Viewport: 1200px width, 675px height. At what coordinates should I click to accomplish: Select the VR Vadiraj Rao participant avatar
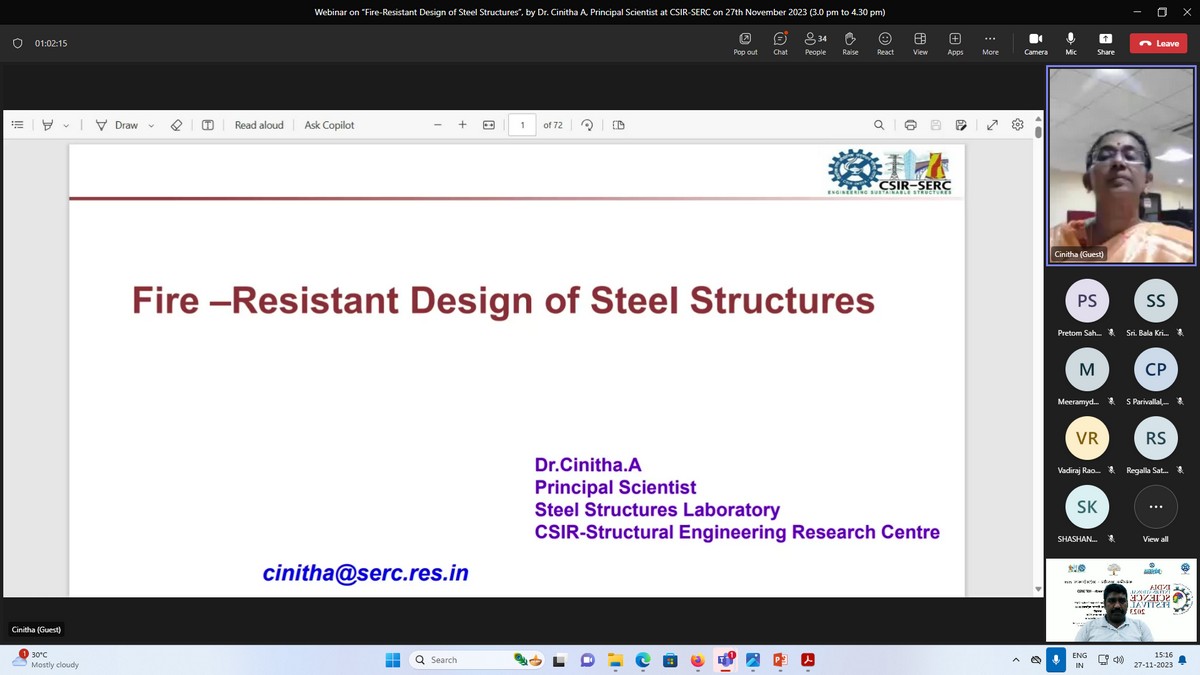tap(1087, 437)
